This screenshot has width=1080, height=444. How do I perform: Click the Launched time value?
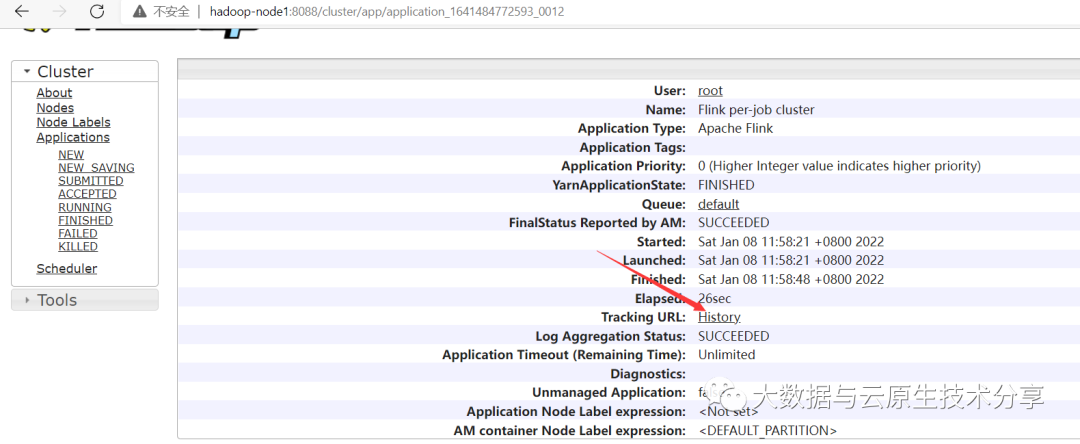(791, 261)
